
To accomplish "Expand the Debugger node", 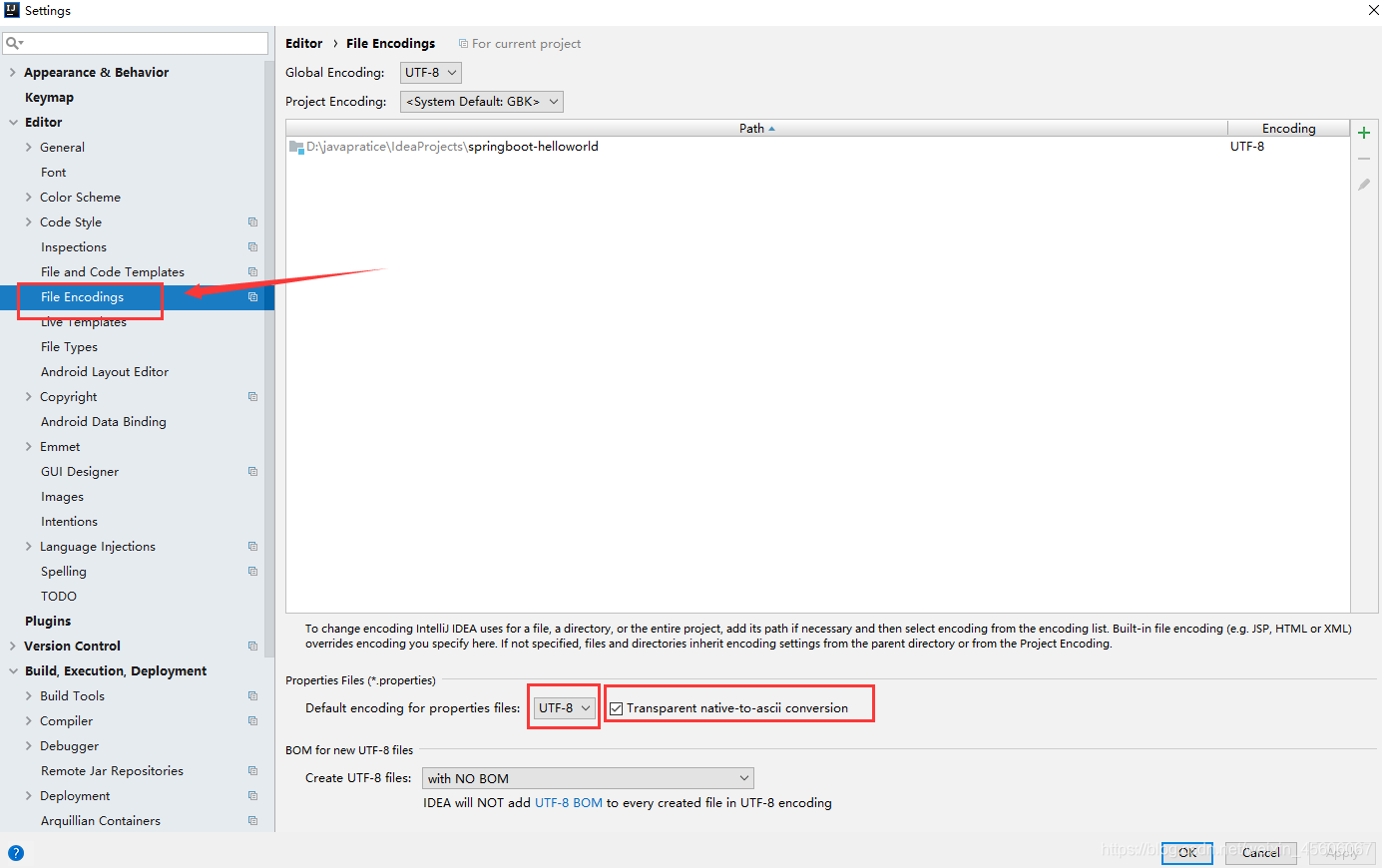I will point(28,746).
